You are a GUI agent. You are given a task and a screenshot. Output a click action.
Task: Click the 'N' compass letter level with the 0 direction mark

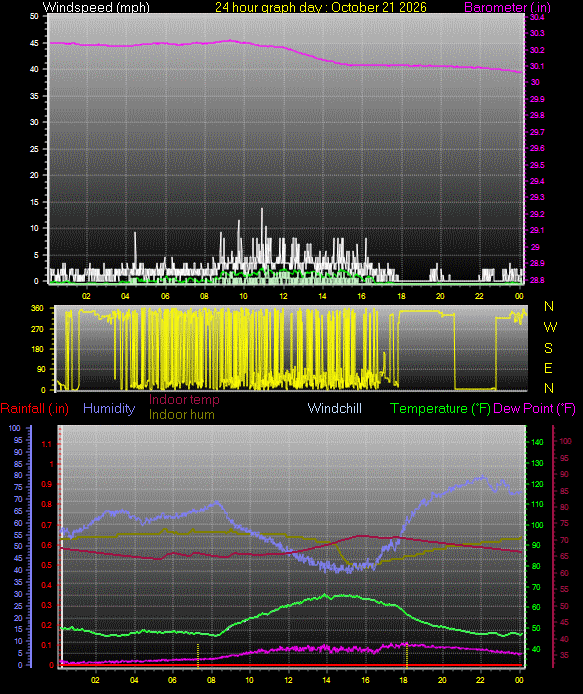(549, 389)
